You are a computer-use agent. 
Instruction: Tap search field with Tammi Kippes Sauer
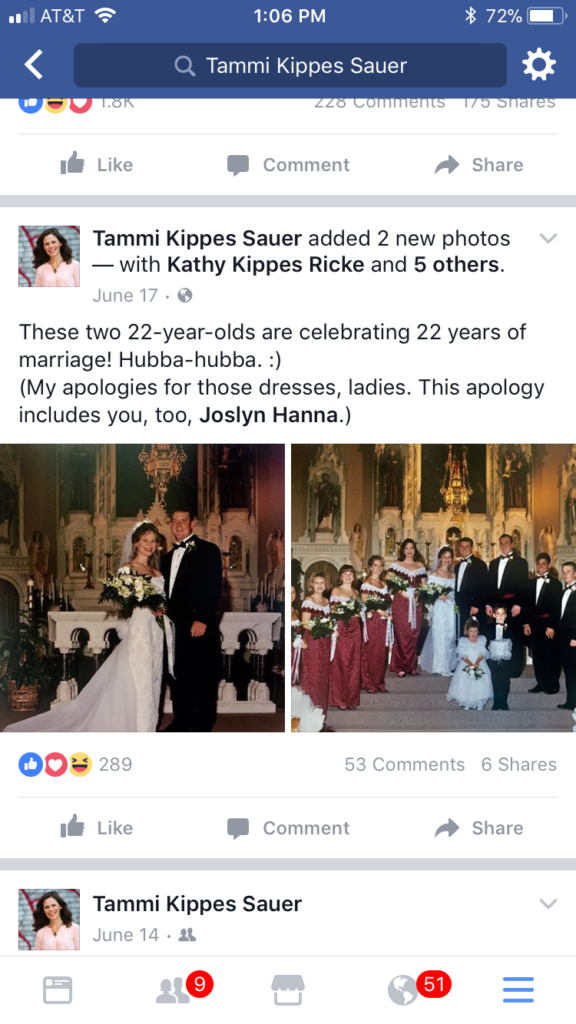290,65
